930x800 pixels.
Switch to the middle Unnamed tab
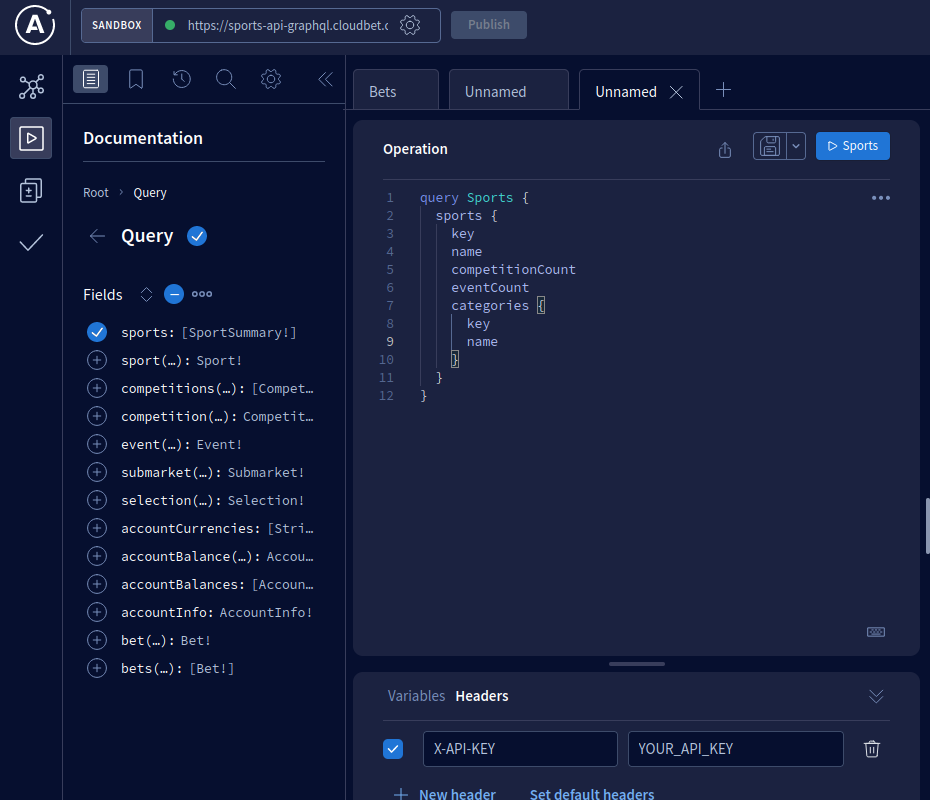tap(509, 90)
